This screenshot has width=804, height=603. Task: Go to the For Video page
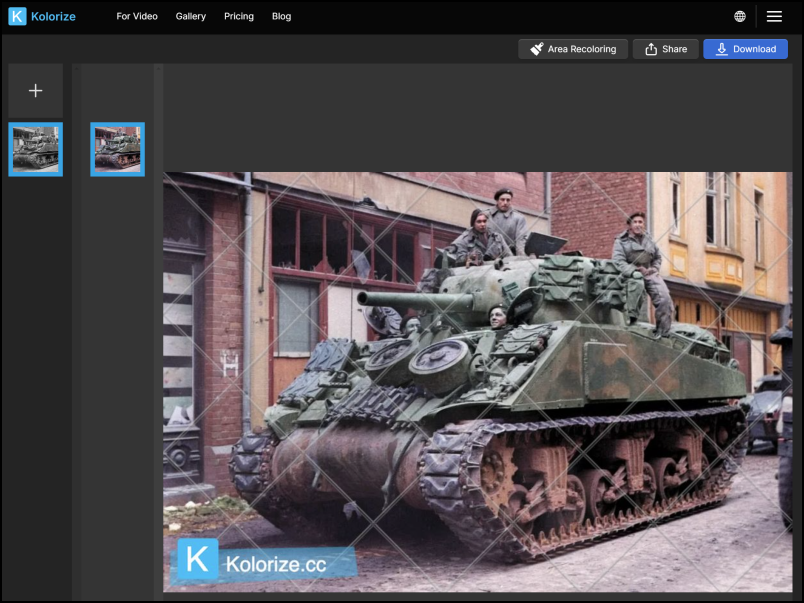(x=137, y=16)
